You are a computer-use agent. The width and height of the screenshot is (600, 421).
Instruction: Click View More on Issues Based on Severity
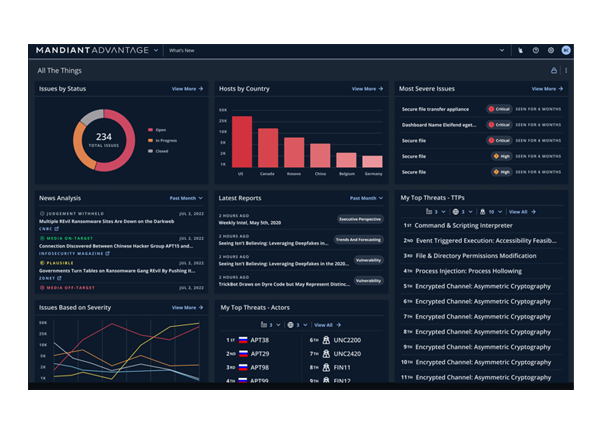pos(187,308)
